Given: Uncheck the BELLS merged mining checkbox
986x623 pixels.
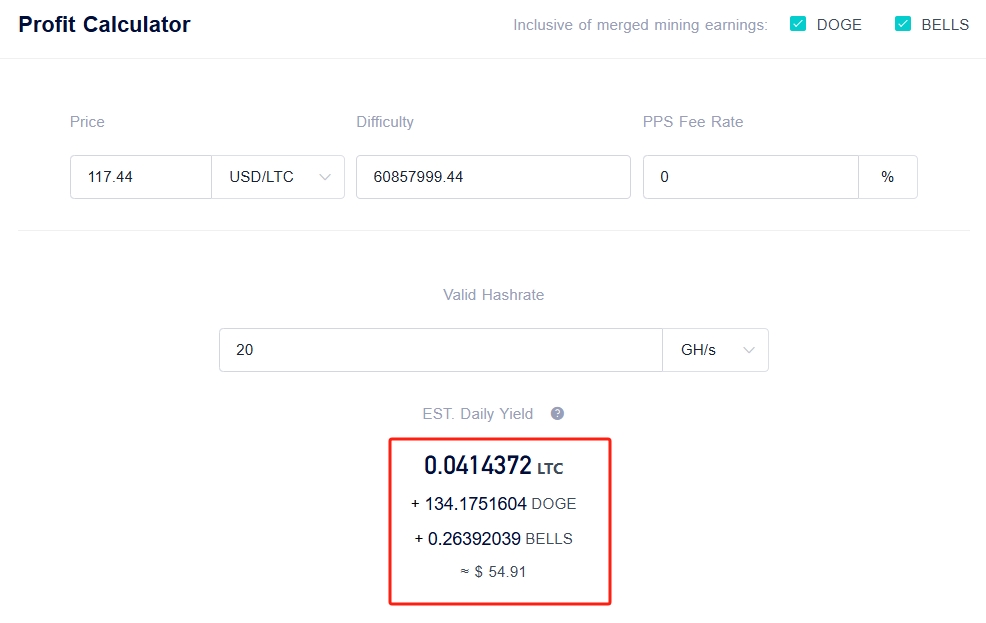Looking at the screenshot, I should pos(903,24).
